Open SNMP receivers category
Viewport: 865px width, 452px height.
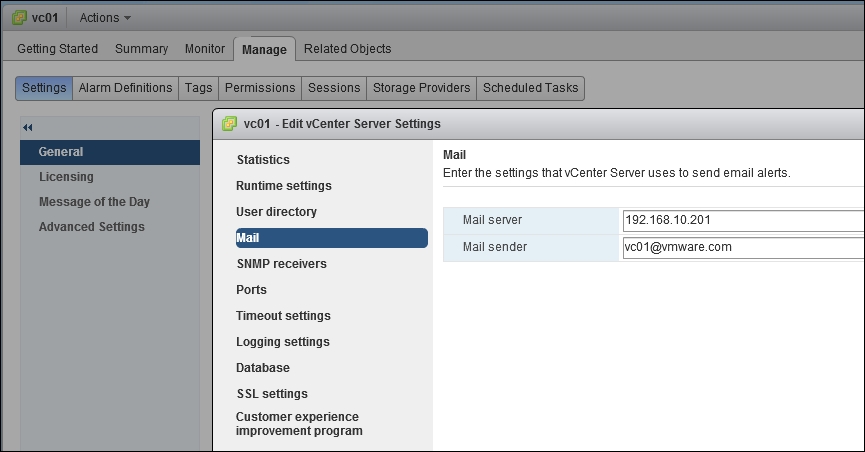[281, 264]
